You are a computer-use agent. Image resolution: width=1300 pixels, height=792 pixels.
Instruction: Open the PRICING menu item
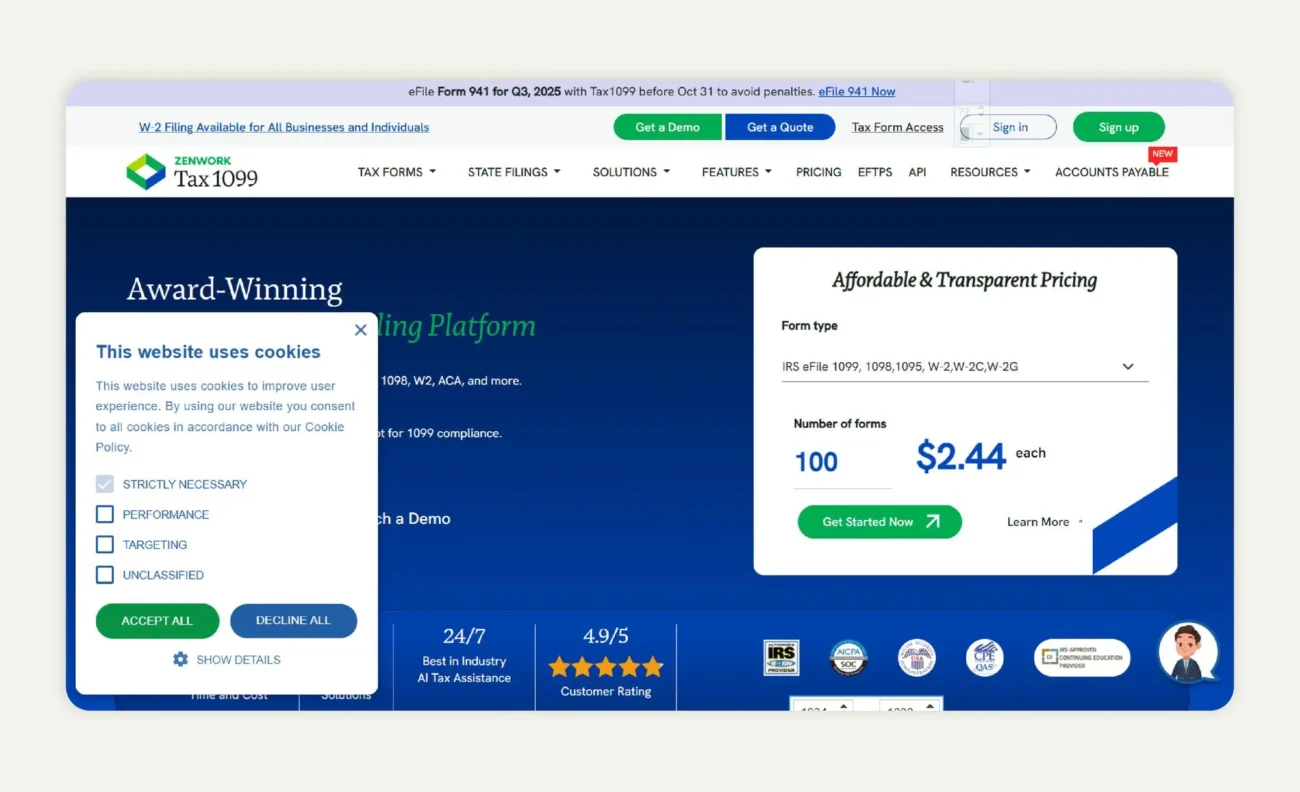click(818, 171)
